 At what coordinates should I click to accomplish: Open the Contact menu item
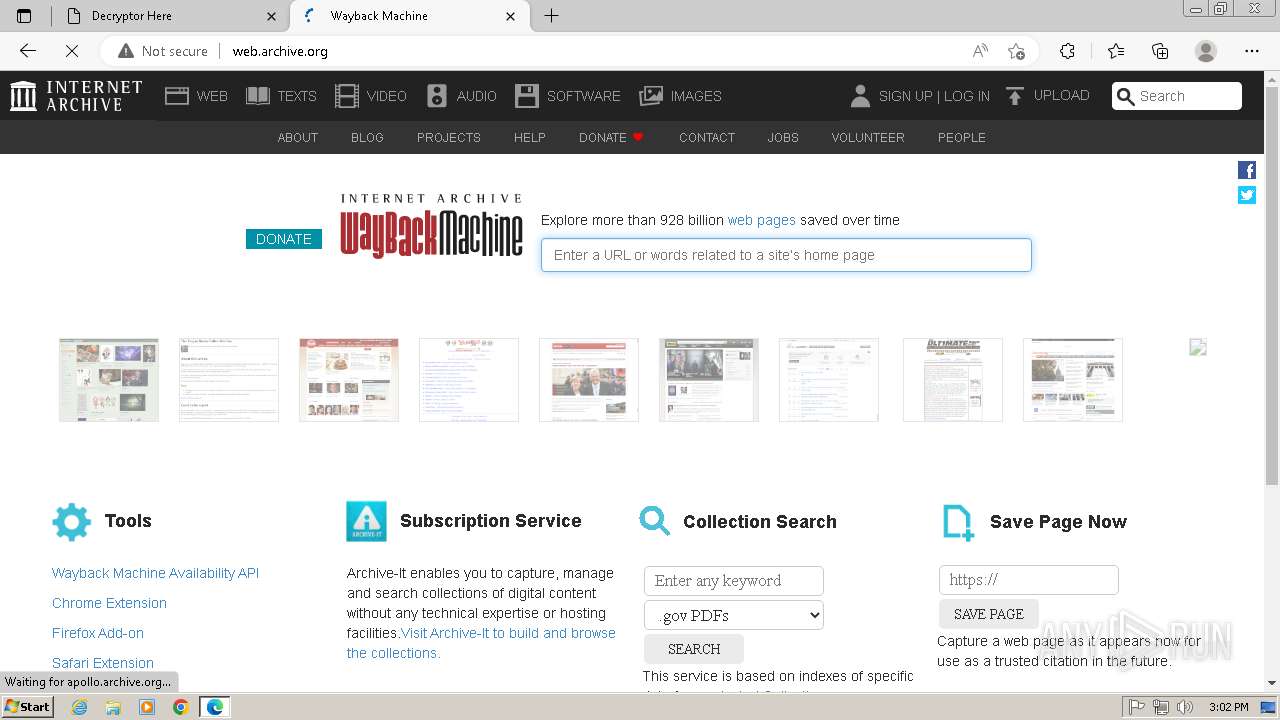pyautogui.click(x=707, y=138)
